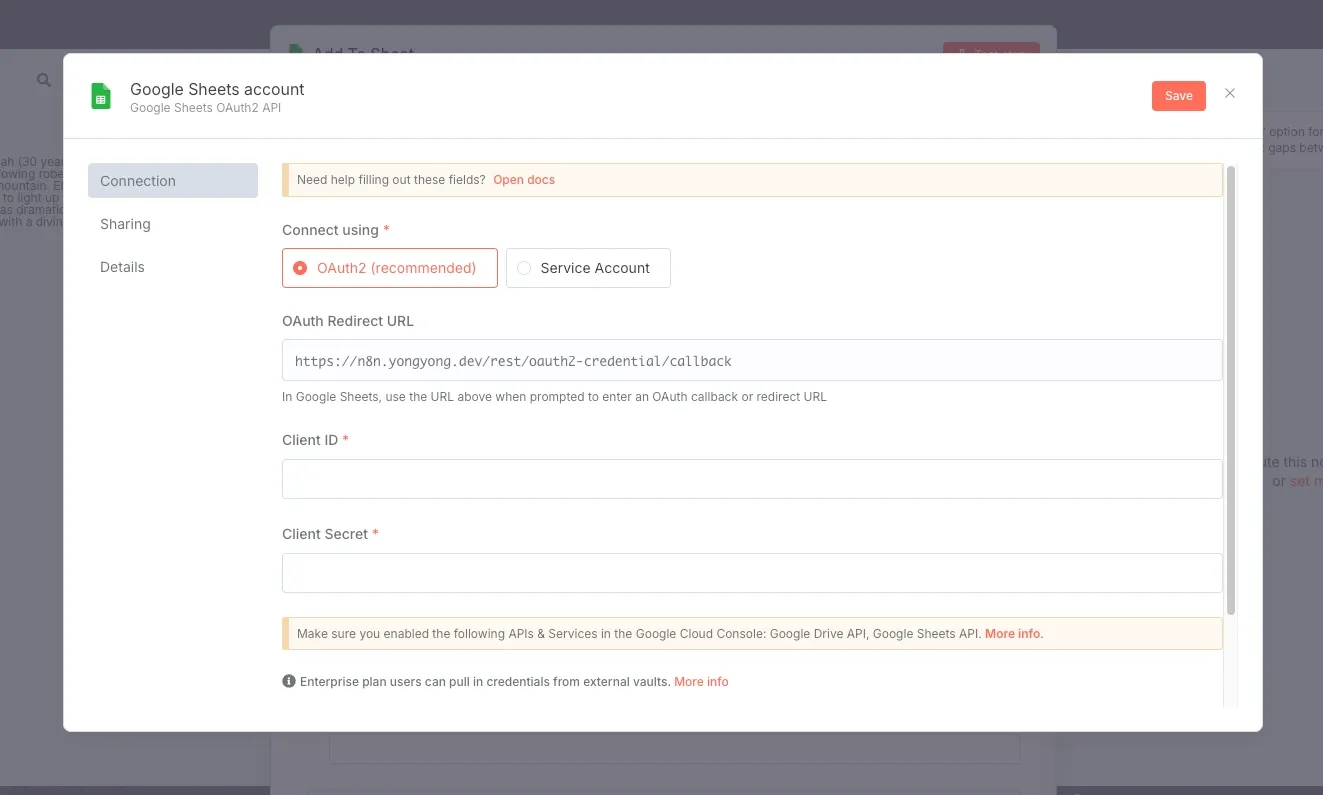Go to the Details tab
This screenshot has width=1323, height=795.
[123, 267]
